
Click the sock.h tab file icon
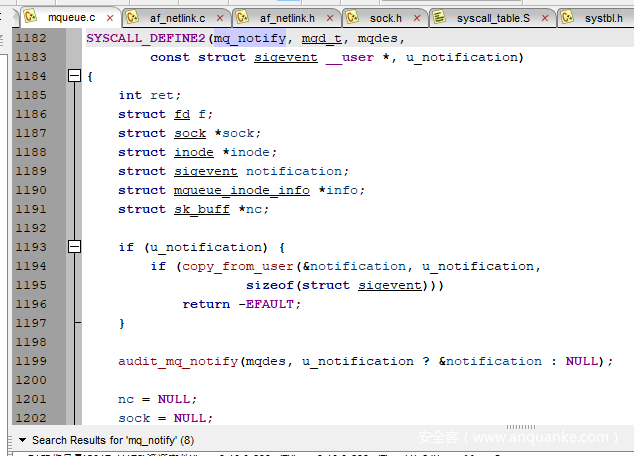(x=353, y=17)
